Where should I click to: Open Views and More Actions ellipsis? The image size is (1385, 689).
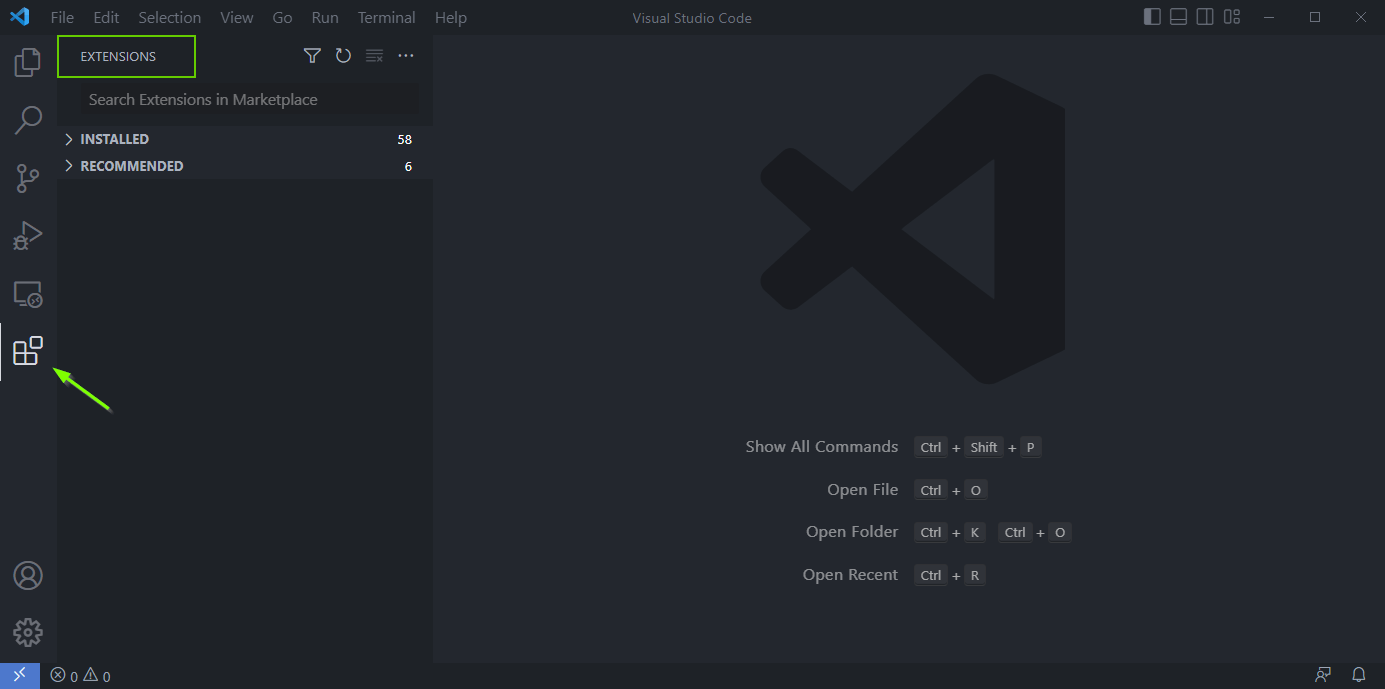[406, 56]
